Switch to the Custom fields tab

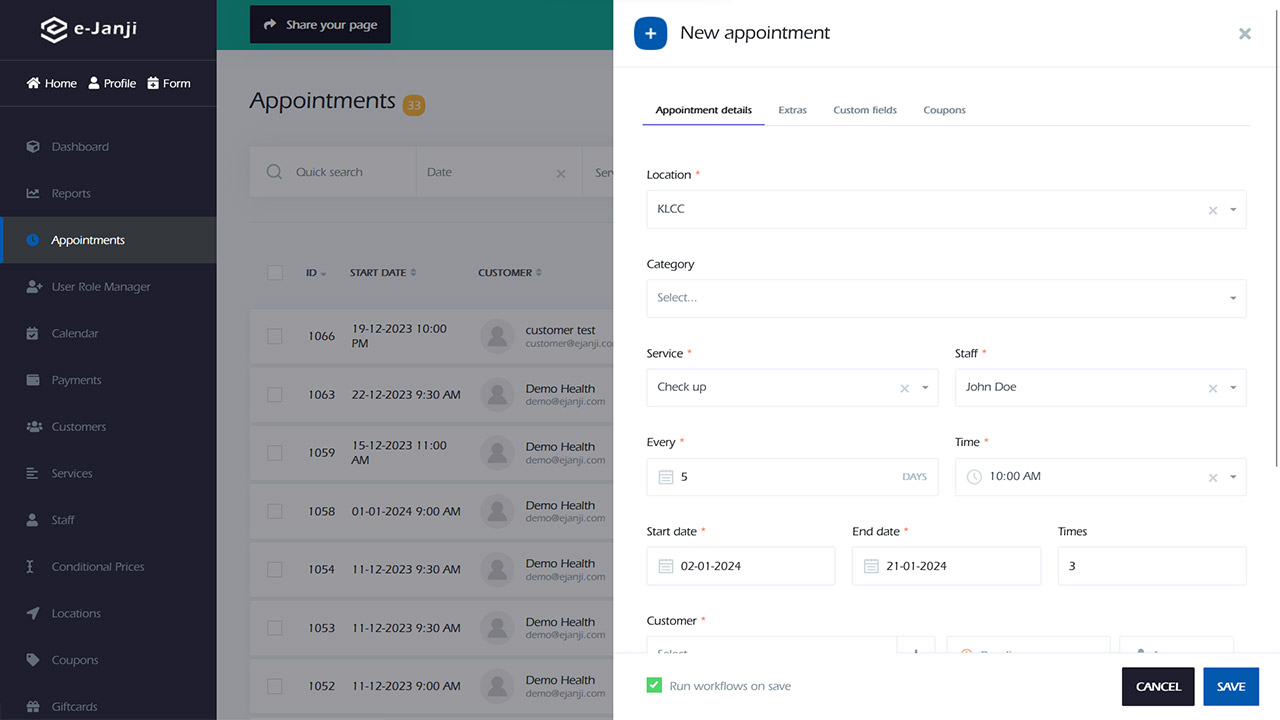point(865,110)
